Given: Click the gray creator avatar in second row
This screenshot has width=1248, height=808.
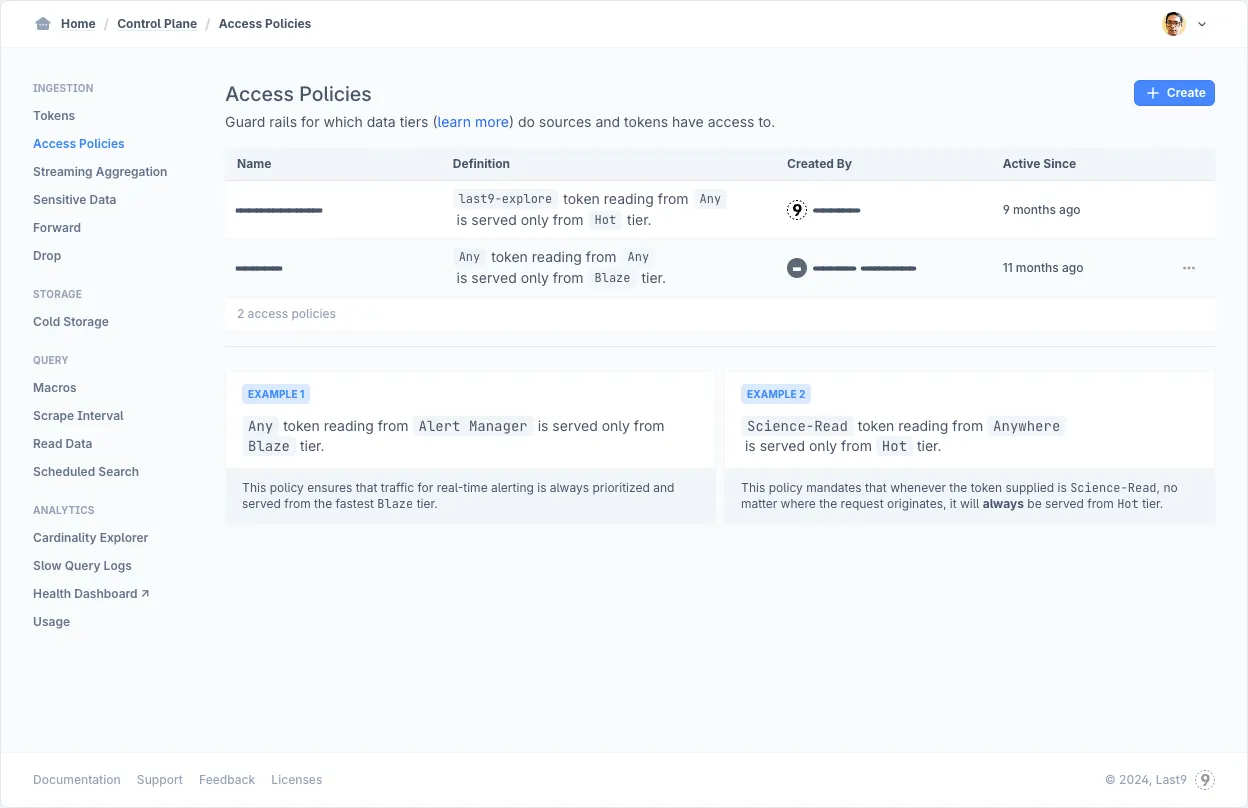Looking at the screenshot, I should 797,268.
